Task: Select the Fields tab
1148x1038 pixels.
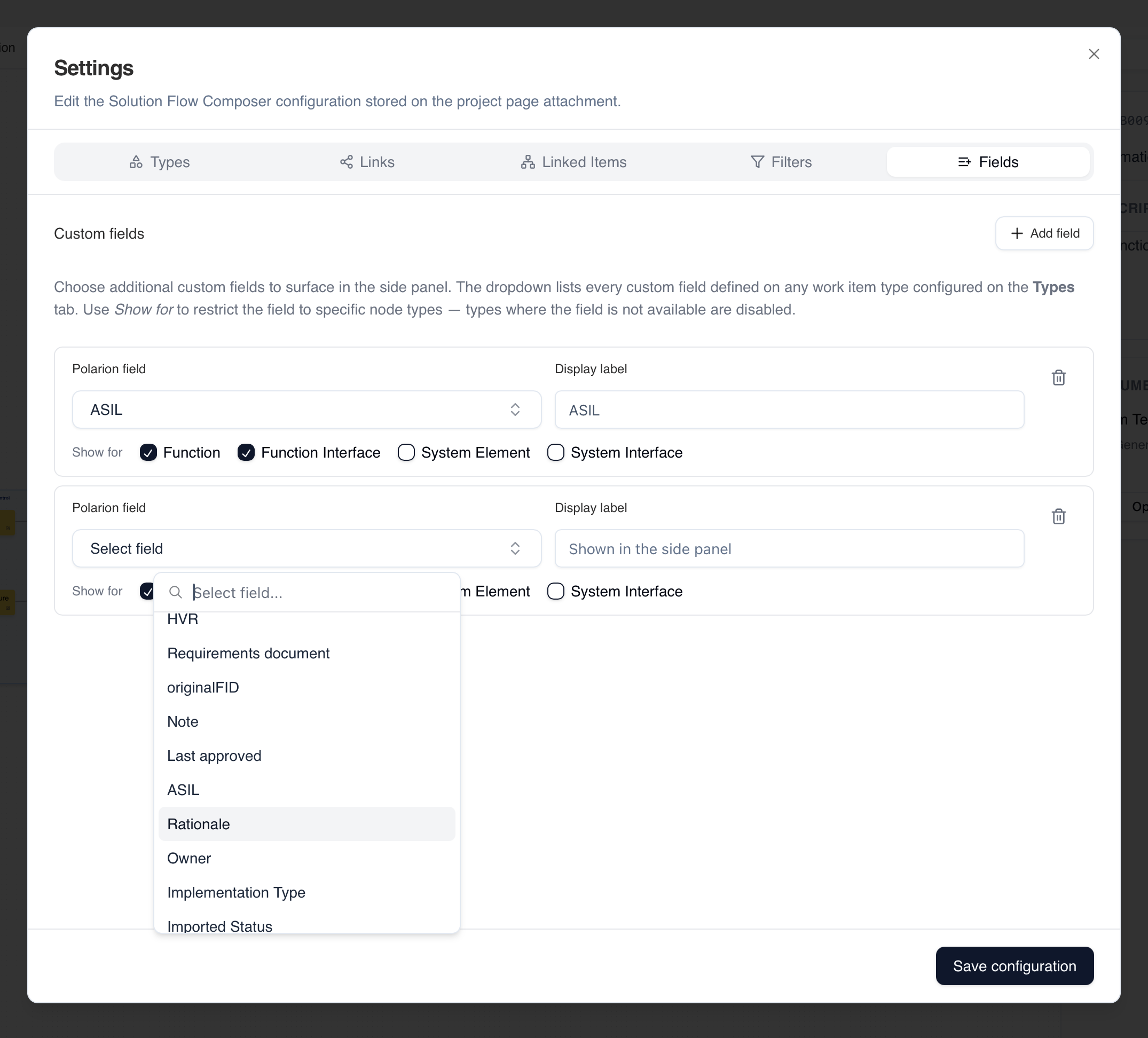Action: pyautogui.click(x=988, y=162)
